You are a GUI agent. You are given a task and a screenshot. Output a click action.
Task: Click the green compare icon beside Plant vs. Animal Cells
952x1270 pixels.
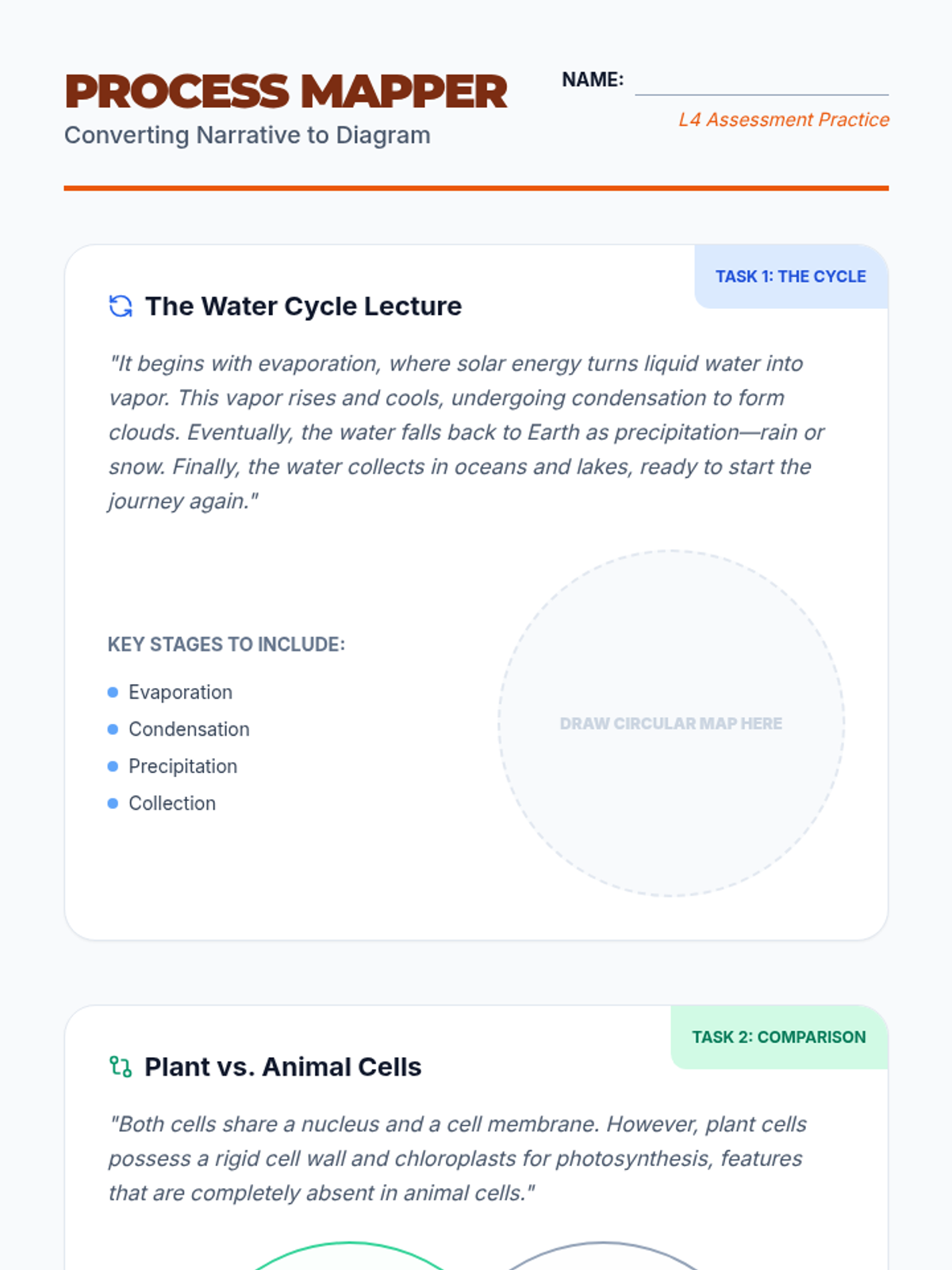pyautogui.click(x=120, y=1067)
